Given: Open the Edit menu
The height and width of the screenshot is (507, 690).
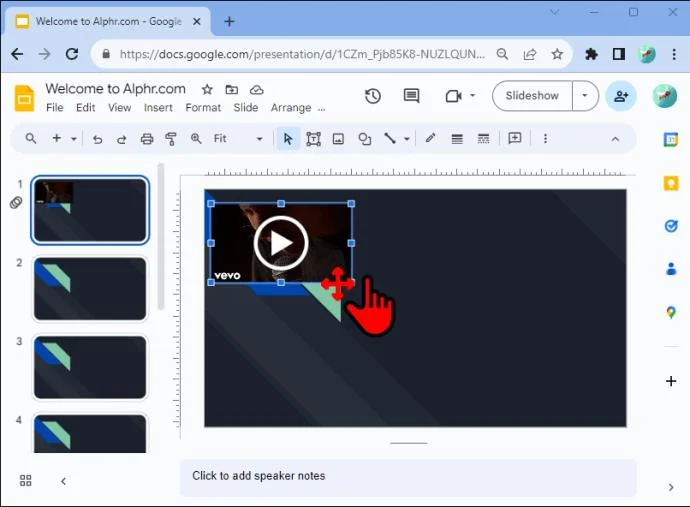Looking at the screenshot, I should (85, 108).
